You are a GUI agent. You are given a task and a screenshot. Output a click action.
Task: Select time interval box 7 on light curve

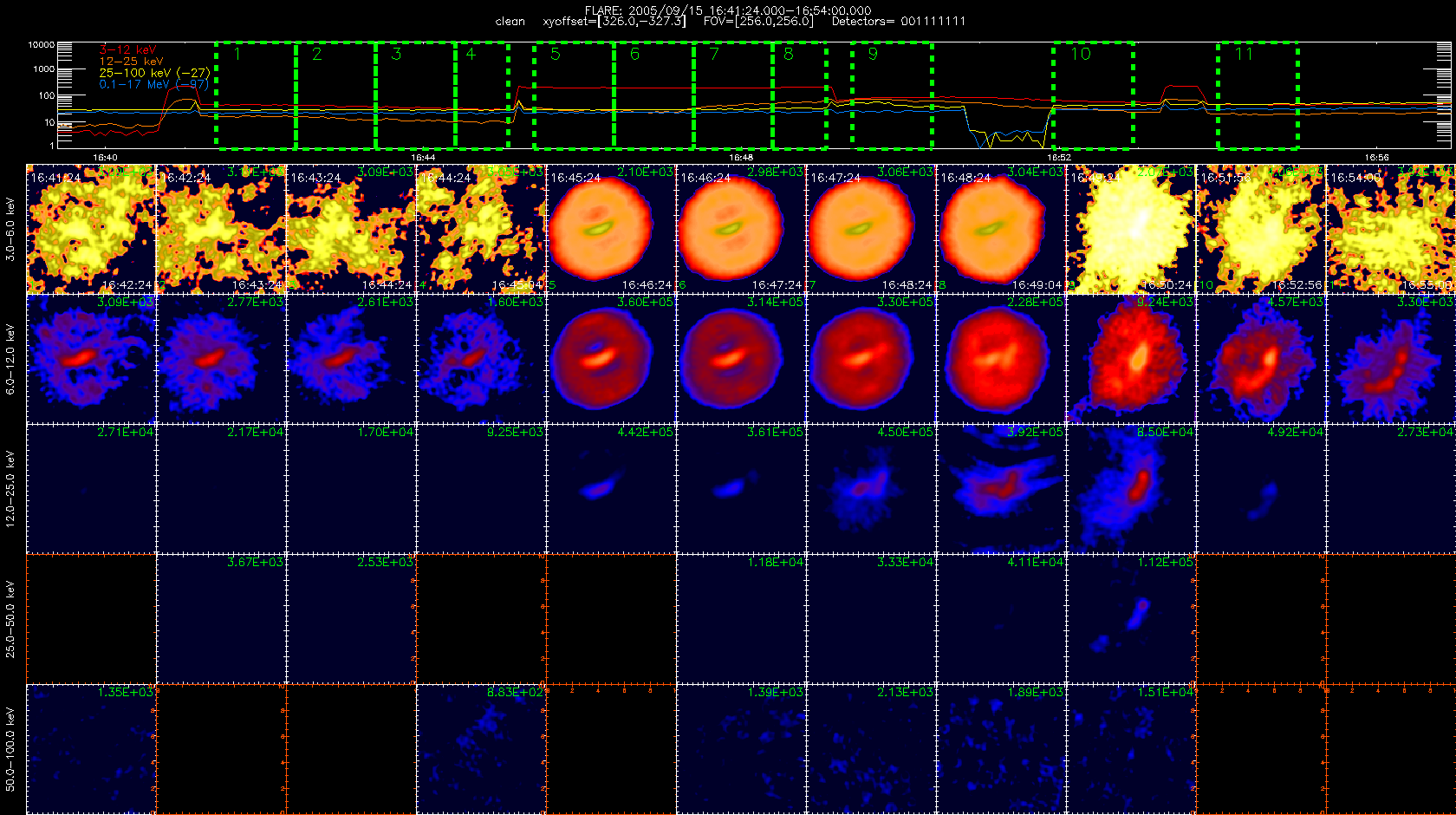coord(733,95)
